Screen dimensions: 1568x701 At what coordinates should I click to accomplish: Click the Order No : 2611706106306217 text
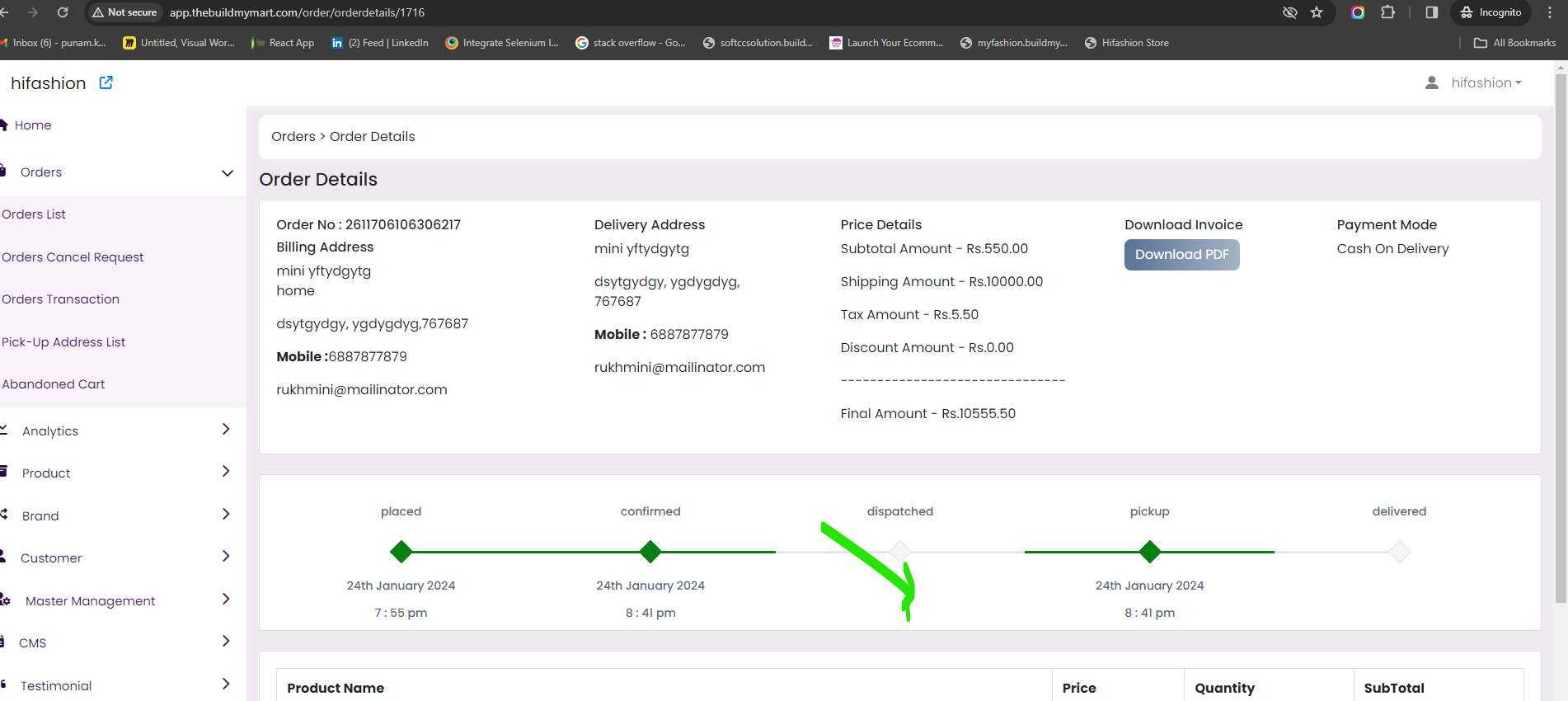(369, 225)
